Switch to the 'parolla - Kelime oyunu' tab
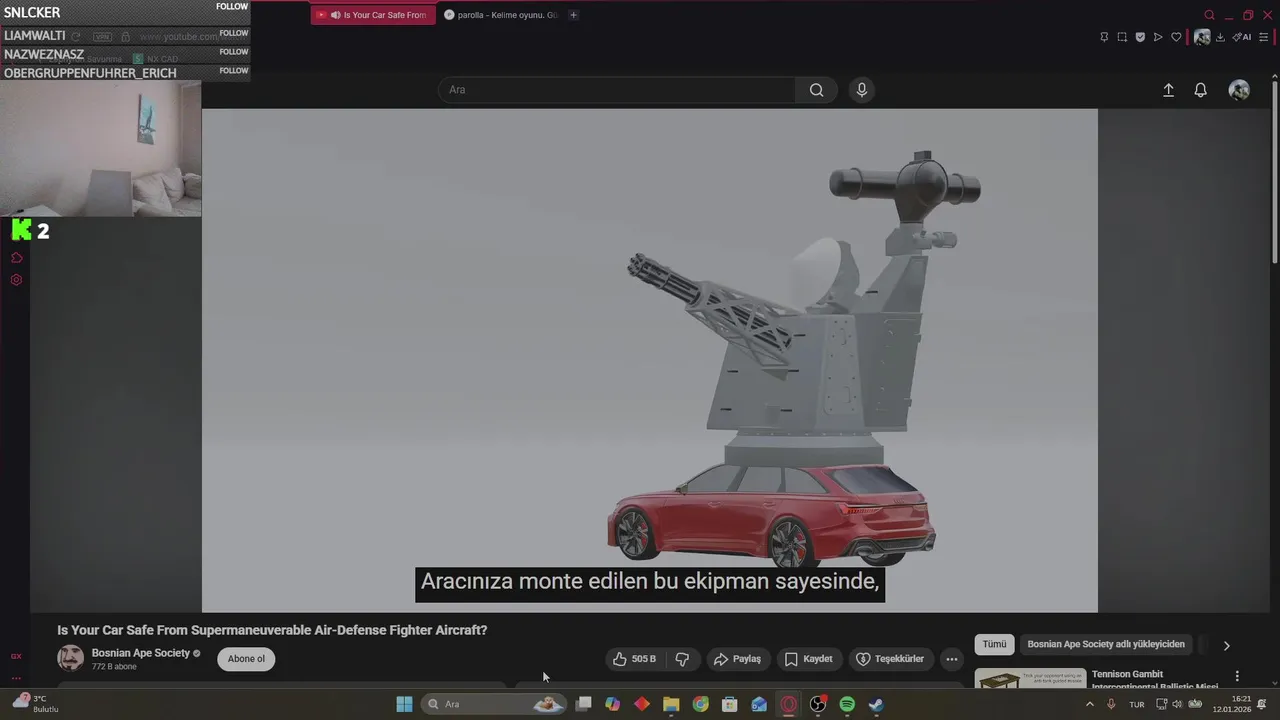 501,15
